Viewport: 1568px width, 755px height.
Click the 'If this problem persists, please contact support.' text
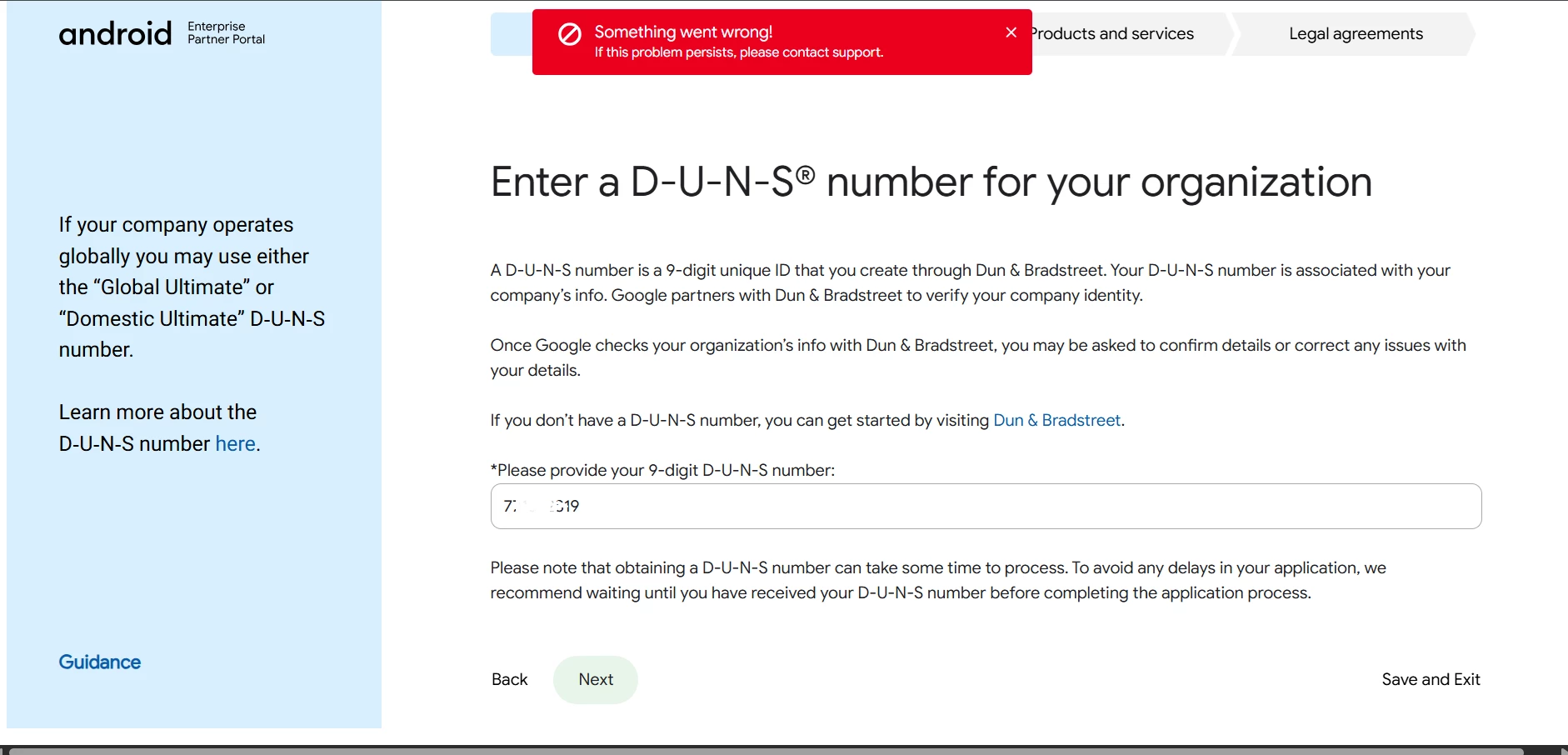click(x=738, y=52)
